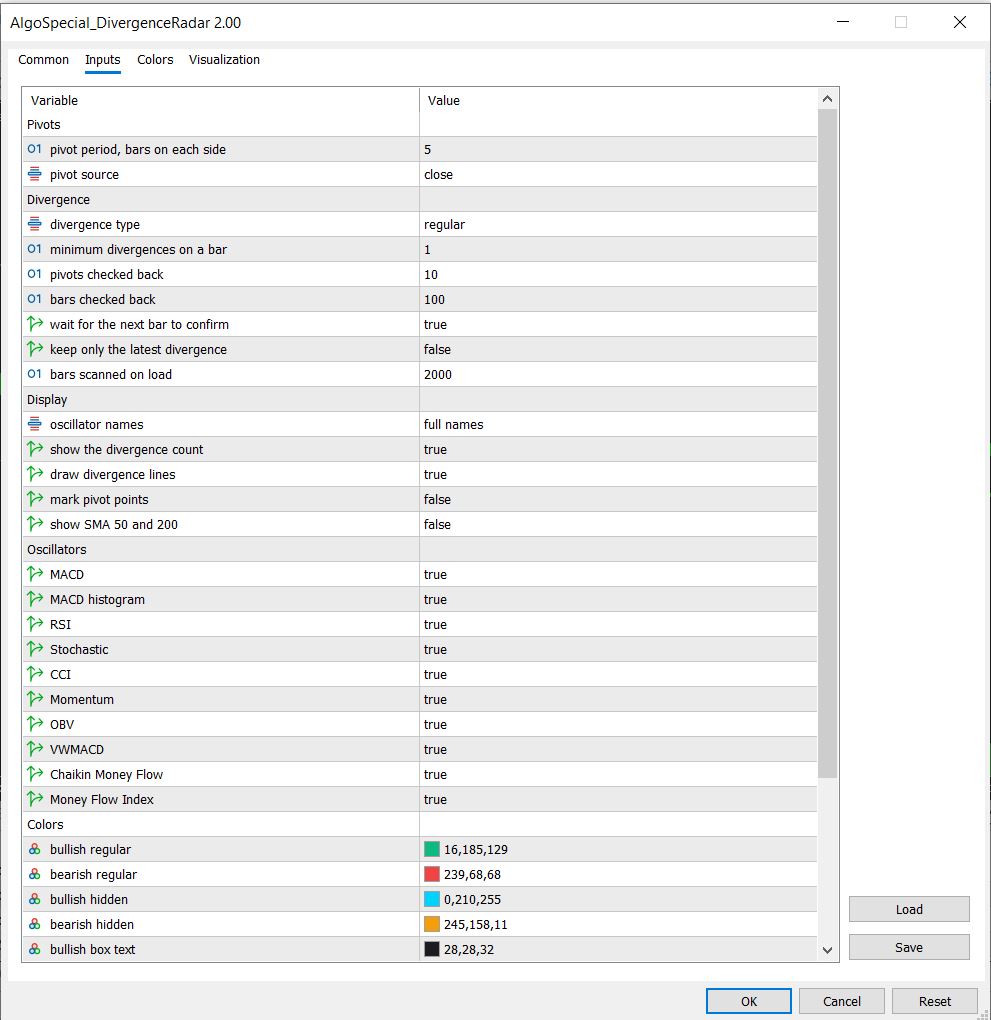Switch to the Common tab
The image size is (991, 1020).
[x=43, y=59]
